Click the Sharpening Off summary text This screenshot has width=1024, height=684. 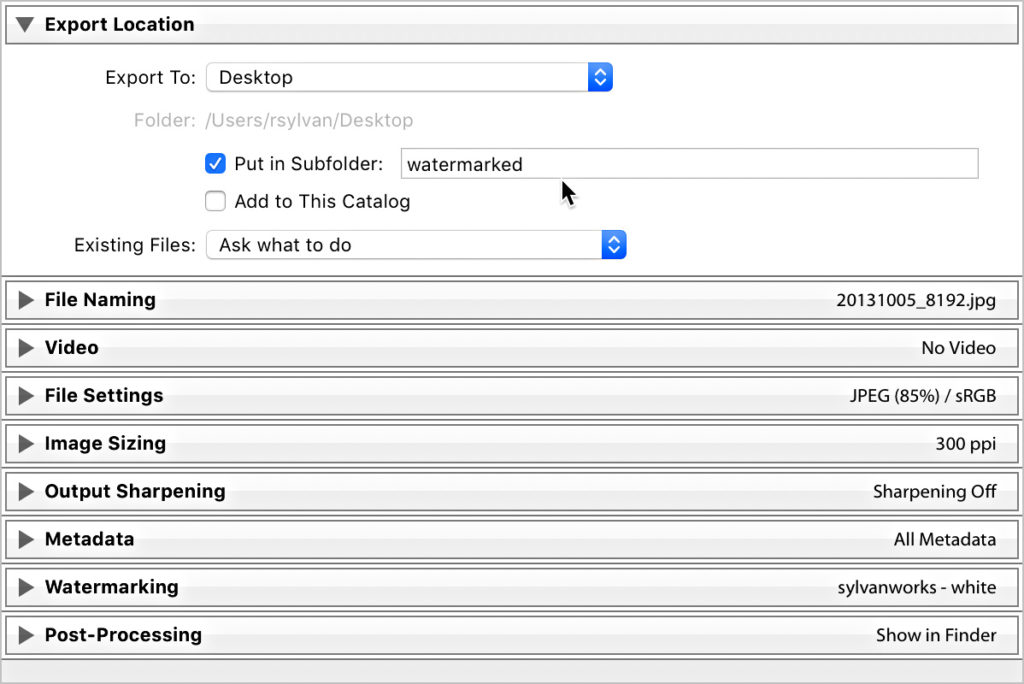click(x=935, y=491)
